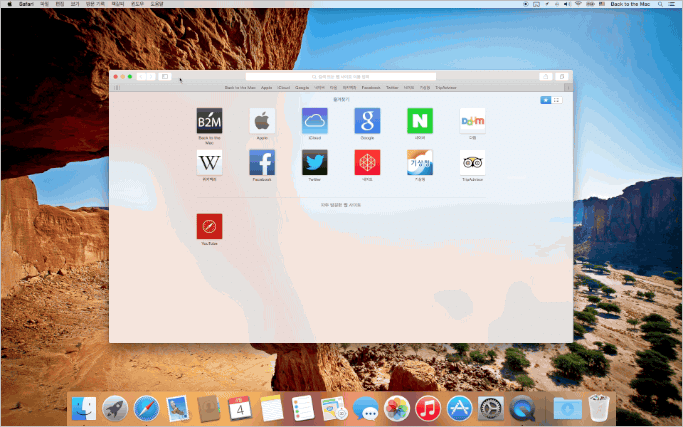The image size is (683, 427).
Task: Open the Google blue g favorite tile
Action: point(367,121)
